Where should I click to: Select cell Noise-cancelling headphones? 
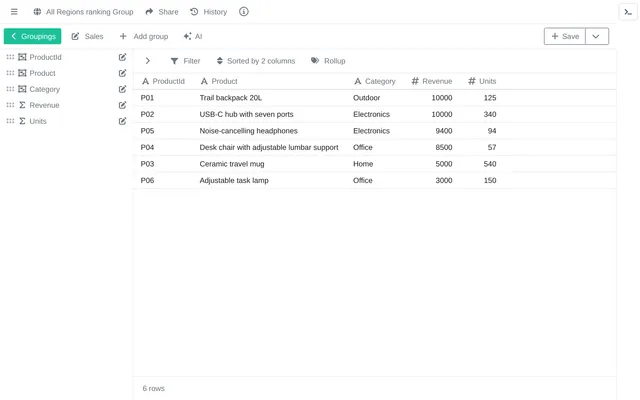tap(249, 131)
